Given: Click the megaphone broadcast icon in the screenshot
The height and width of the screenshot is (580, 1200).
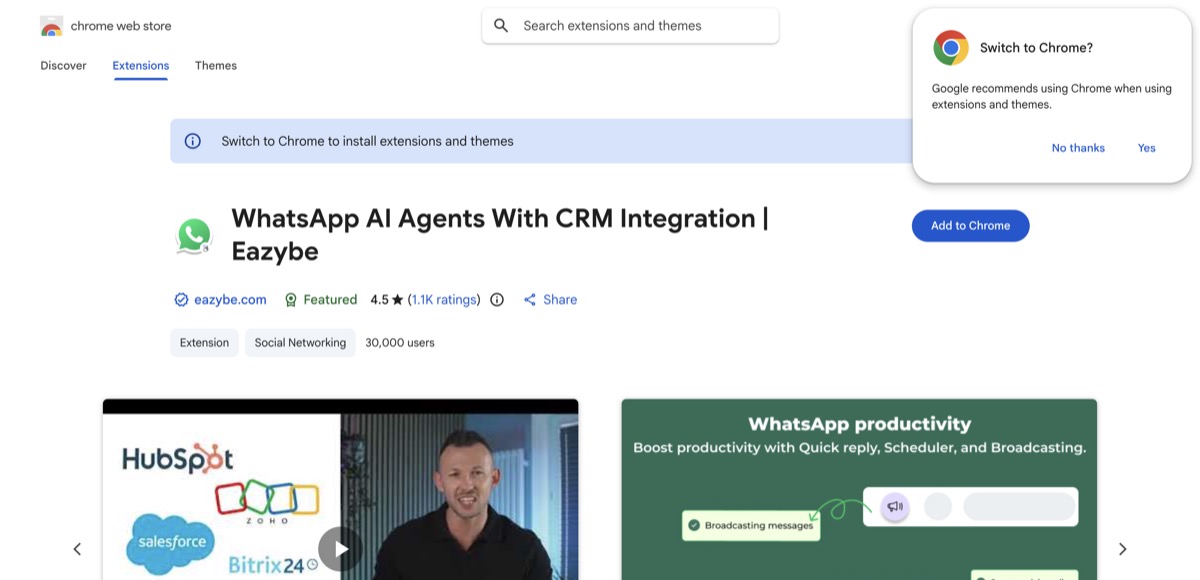Looking at the screenshot, I should click(895, 507).
